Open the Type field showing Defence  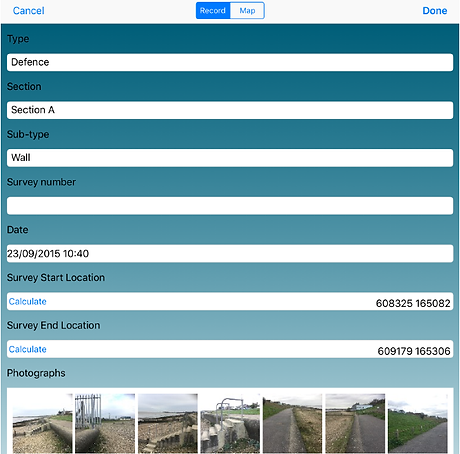[x=230, y=62]
